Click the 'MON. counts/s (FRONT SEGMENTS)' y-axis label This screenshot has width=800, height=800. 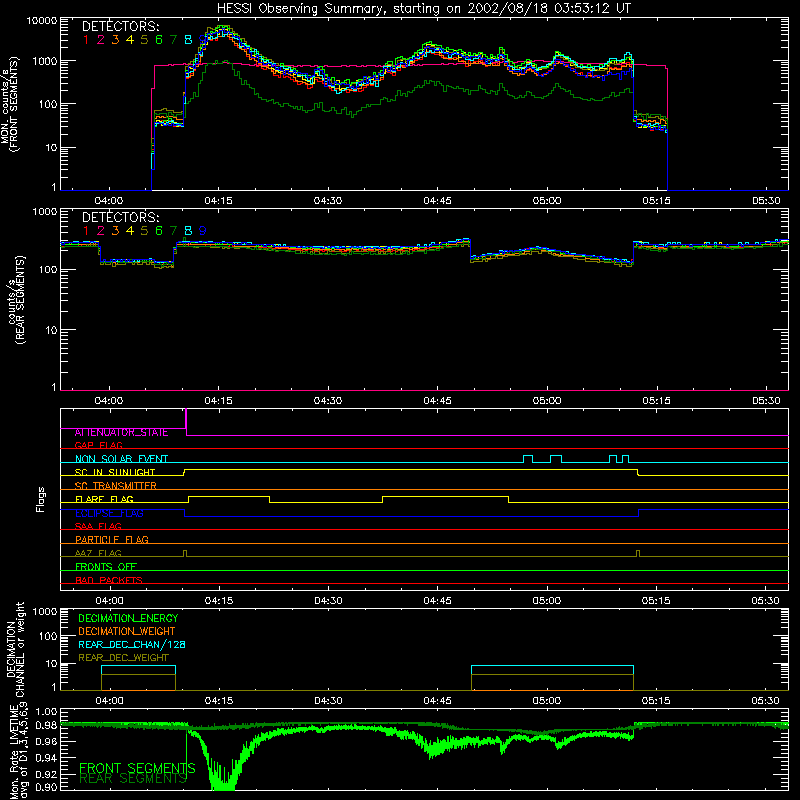[x=9, y=104]
